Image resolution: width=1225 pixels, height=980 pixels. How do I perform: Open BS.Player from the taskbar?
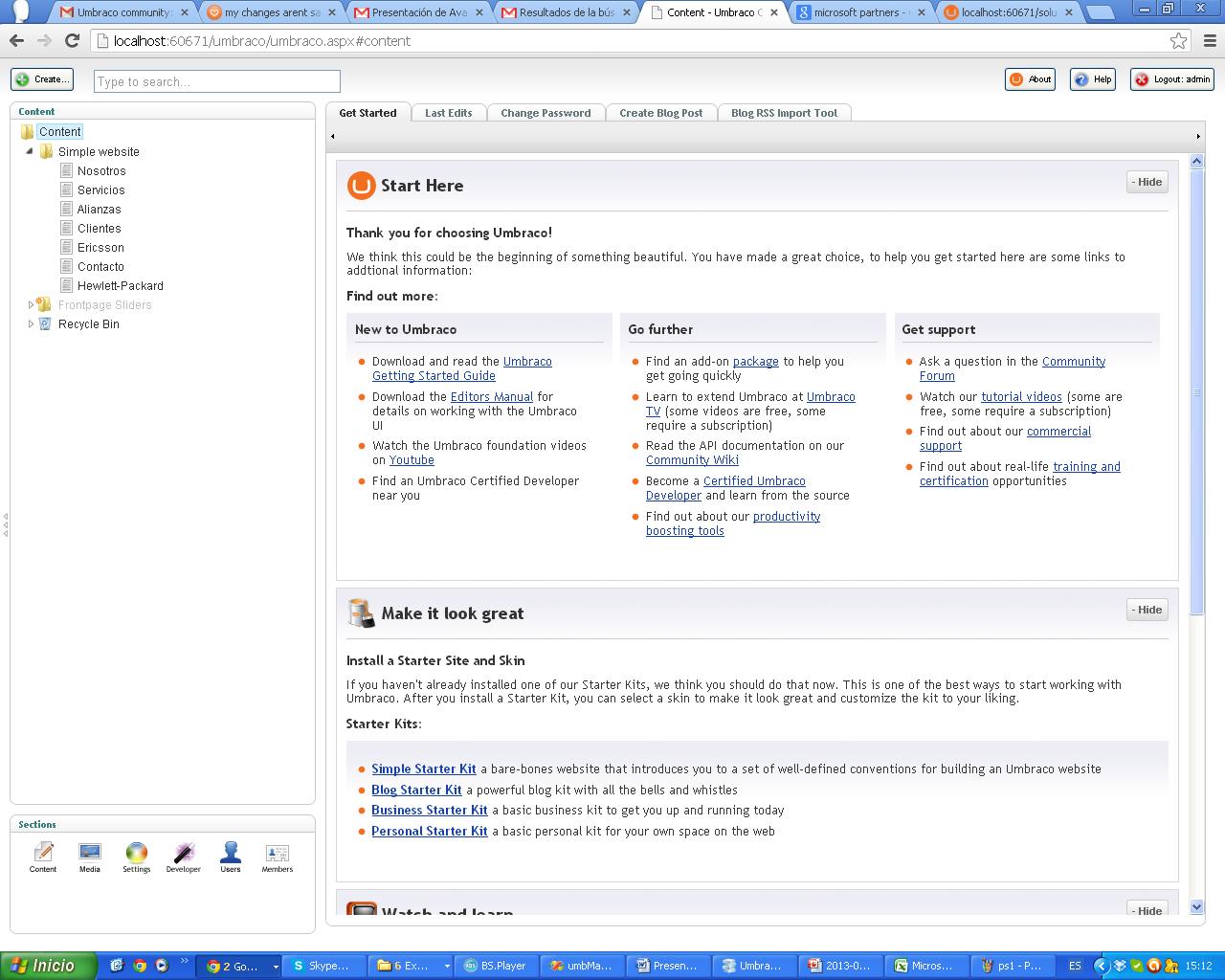pos(498,966)
